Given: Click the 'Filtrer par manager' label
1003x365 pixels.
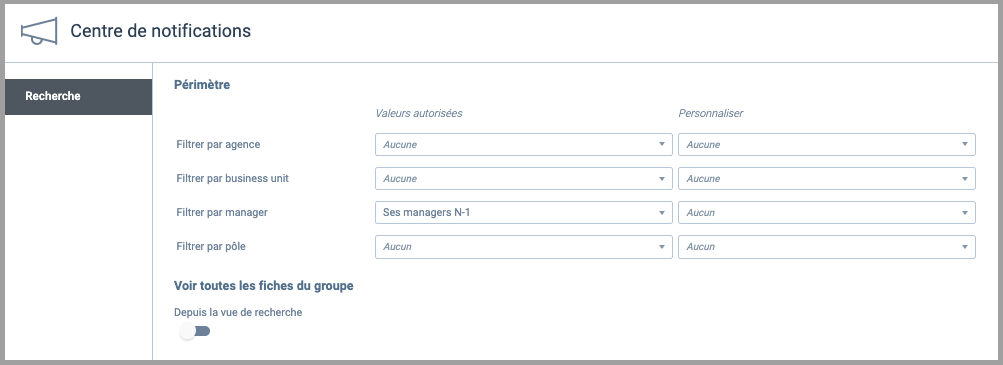Looking at the screenshot, I should [222, 212].
